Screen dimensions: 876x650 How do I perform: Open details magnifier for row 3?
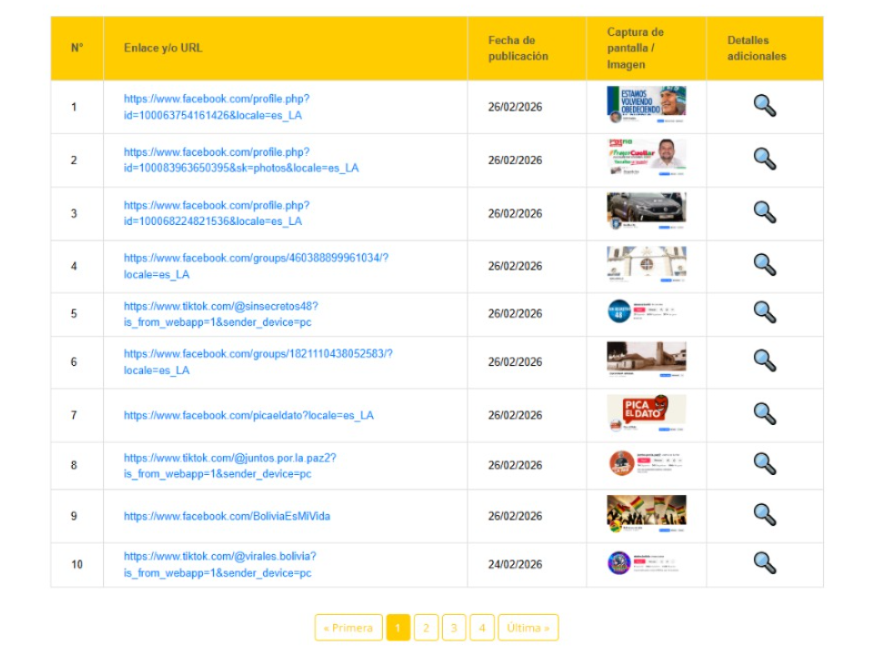click(x=764, y=212)
